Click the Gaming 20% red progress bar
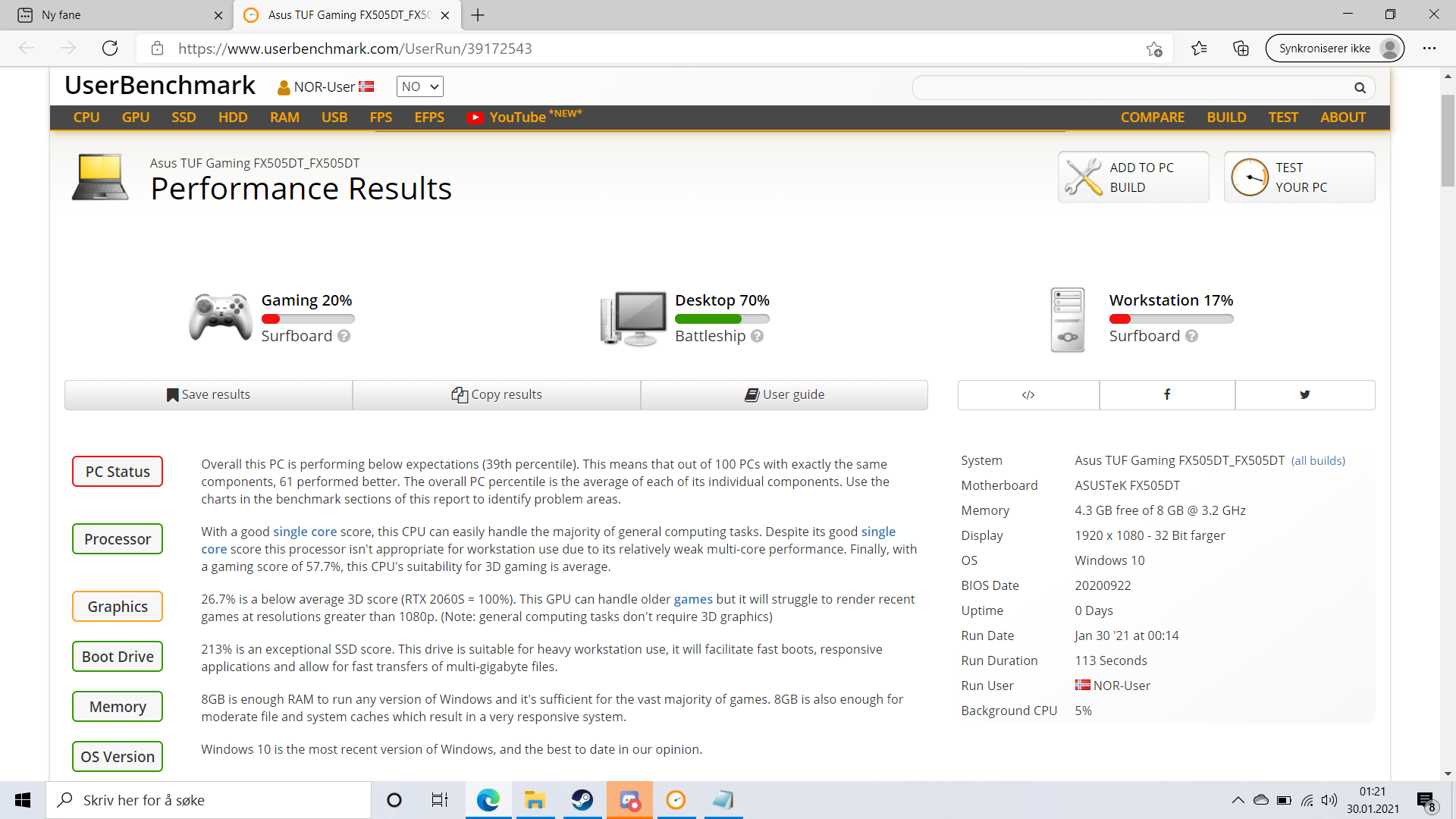 coord(308,319)
